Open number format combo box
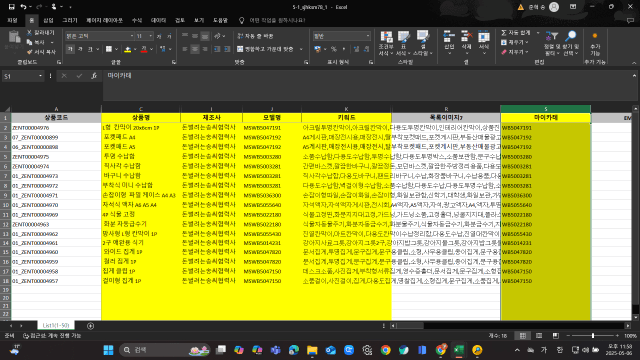 pos(342,36)
